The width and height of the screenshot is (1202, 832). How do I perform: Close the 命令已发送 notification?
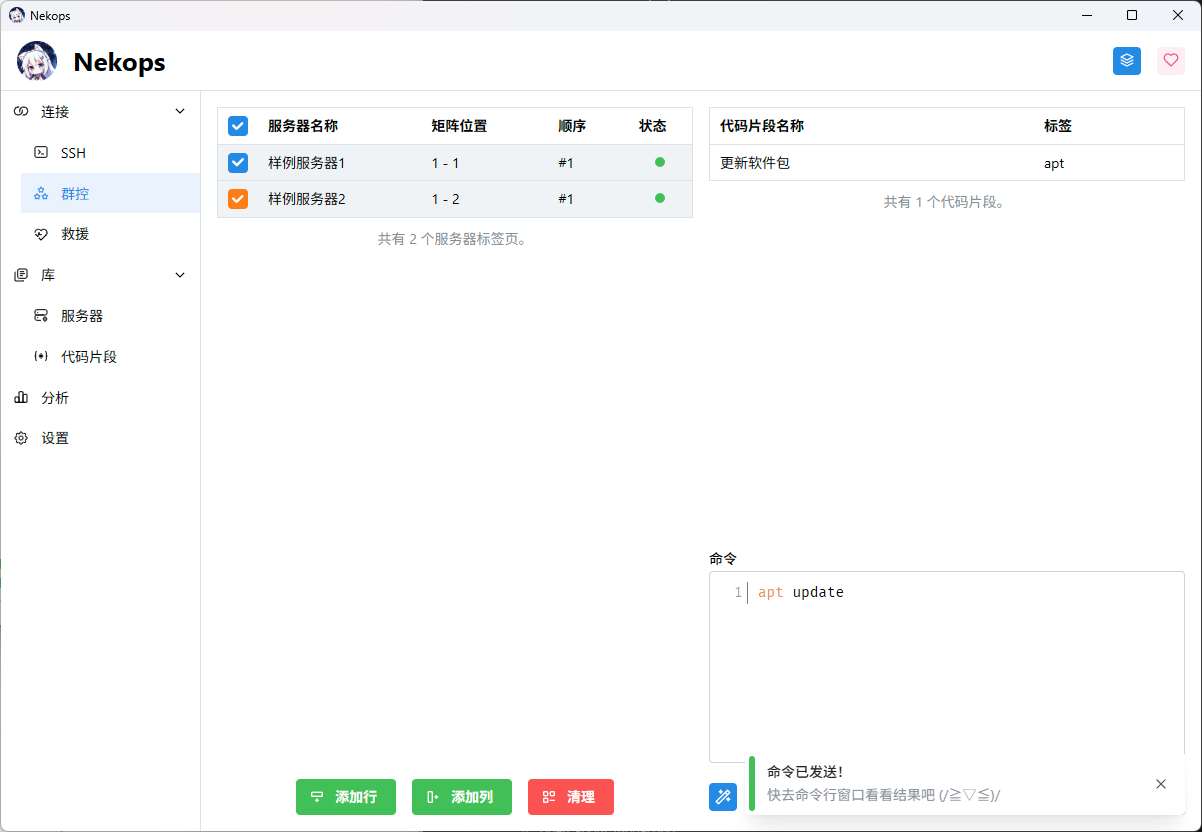1160,784
